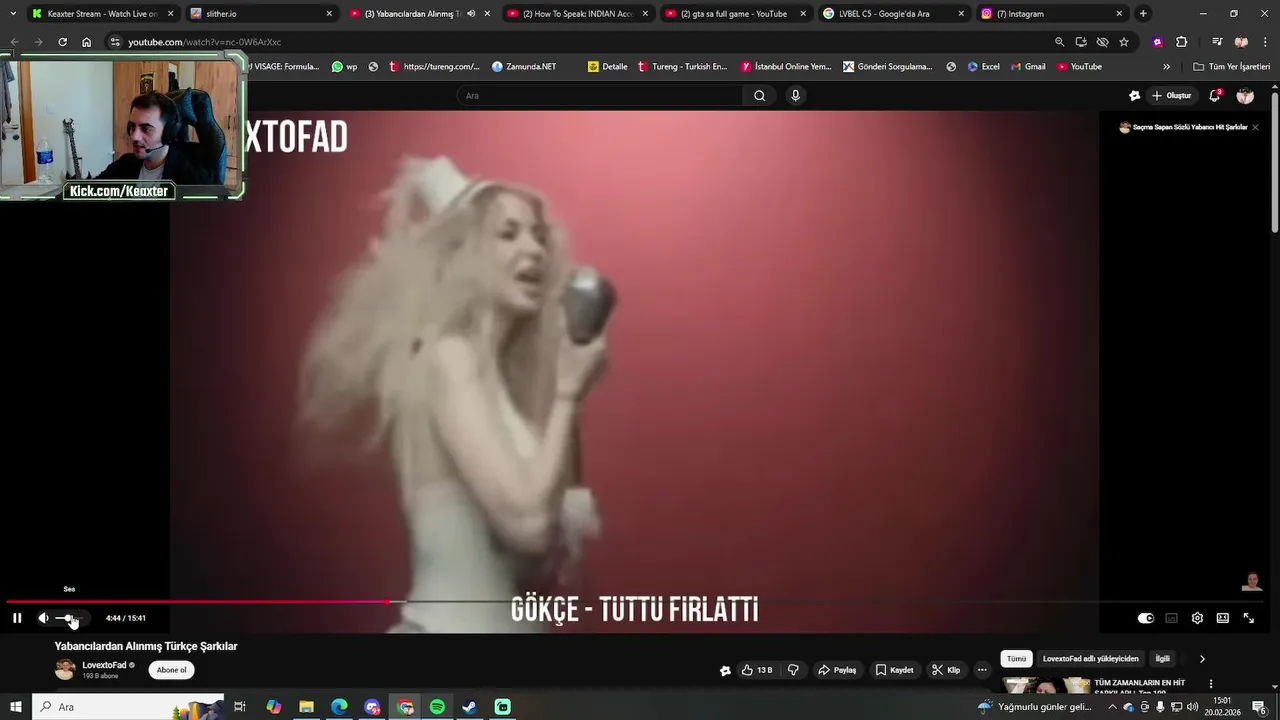
Task: Select the İlgili filter chip
Action: tap(1162, 659)
